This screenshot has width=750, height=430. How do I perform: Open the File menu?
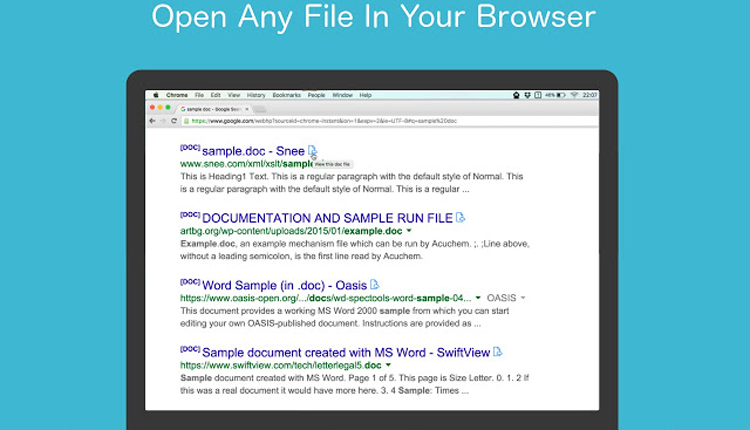point(199,95)
